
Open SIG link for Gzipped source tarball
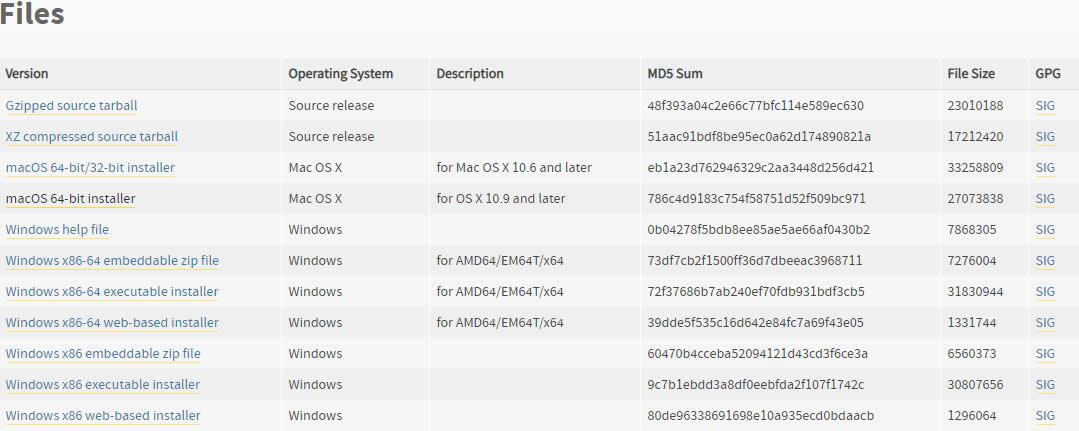click(1045, 105)
